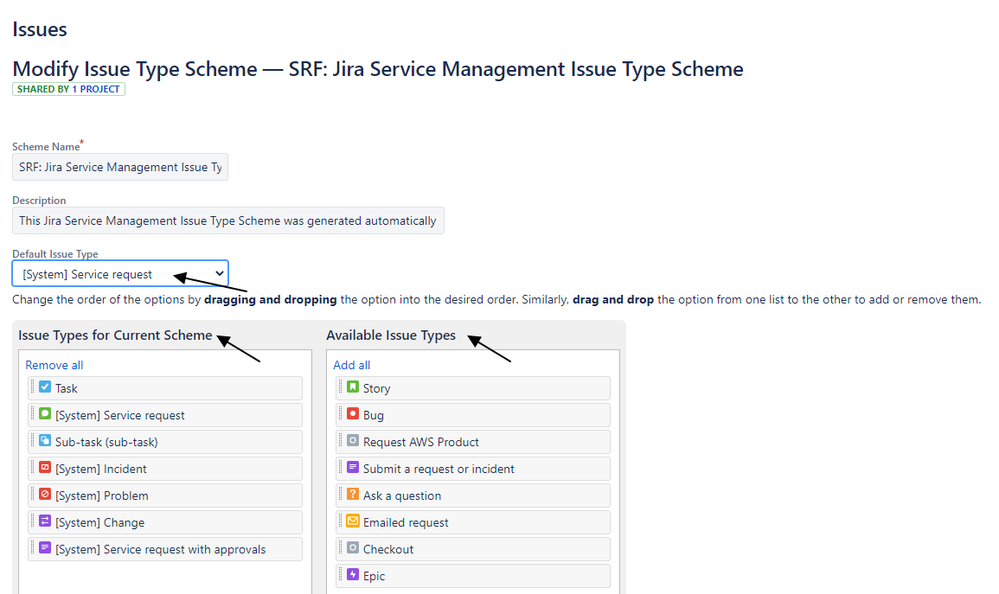Grab the drag handle of Emailed request row
This screenshot has height=594, width=999.
pyautogui.click(x=340, y=520)
